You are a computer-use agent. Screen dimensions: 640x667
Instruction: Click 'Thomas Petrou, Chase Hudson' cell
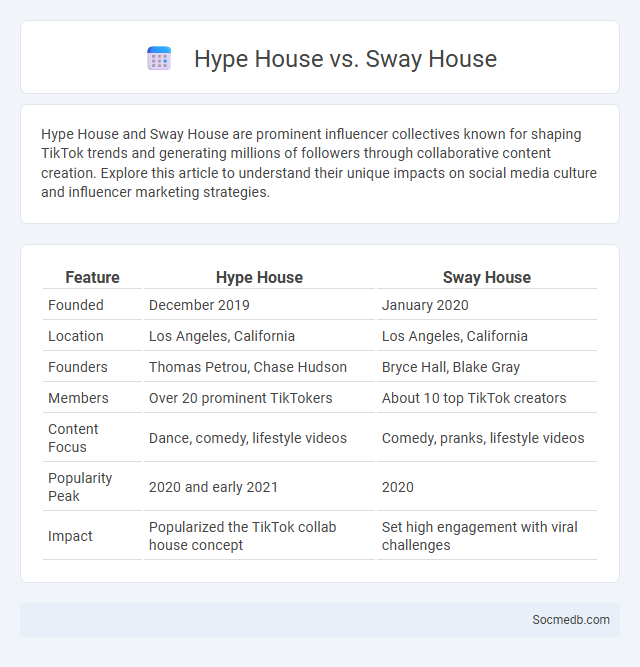tap(248, 367)
